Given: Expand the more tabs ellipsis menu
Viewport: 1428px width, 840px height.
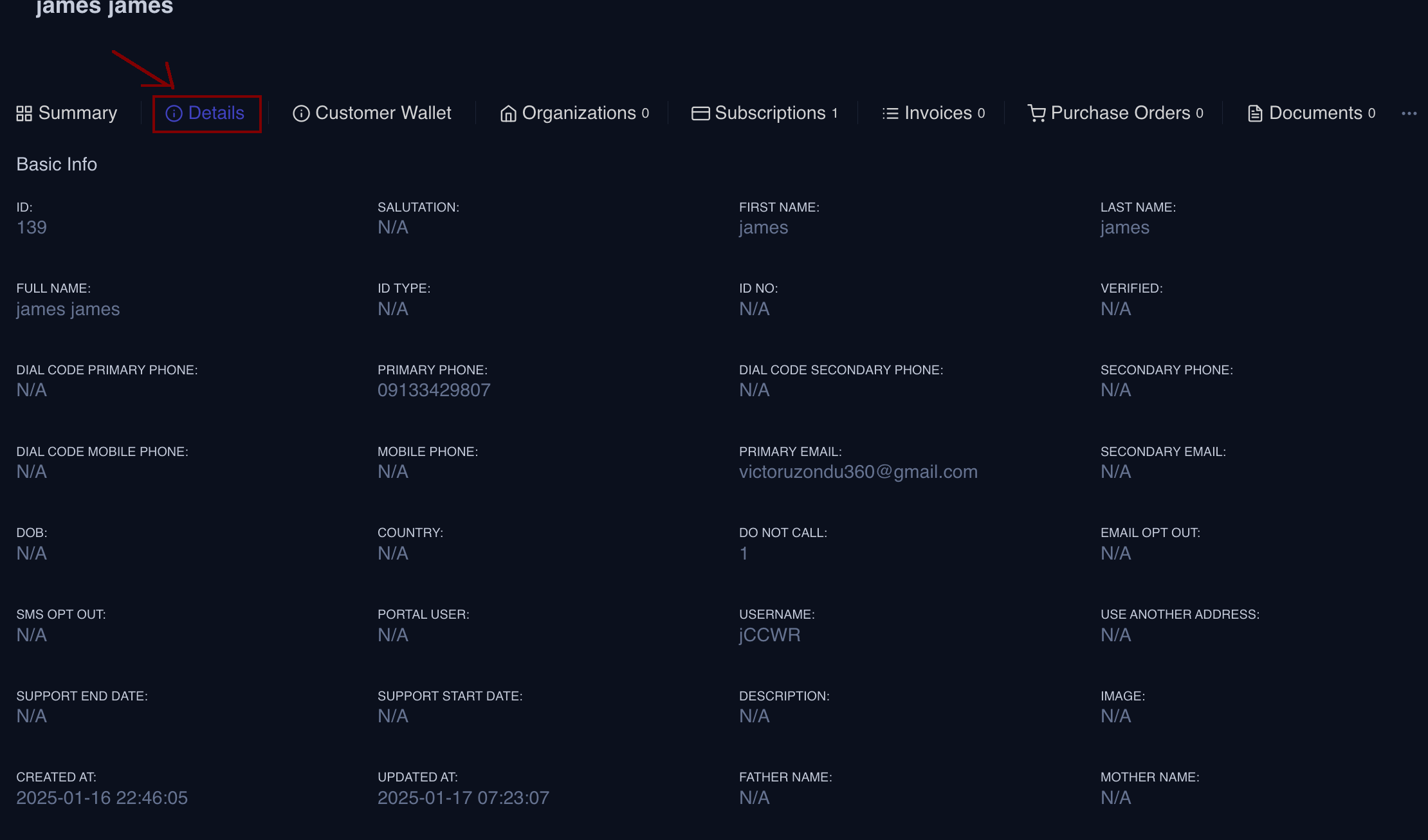Looking at the screenshot, I should (1409, 114).
